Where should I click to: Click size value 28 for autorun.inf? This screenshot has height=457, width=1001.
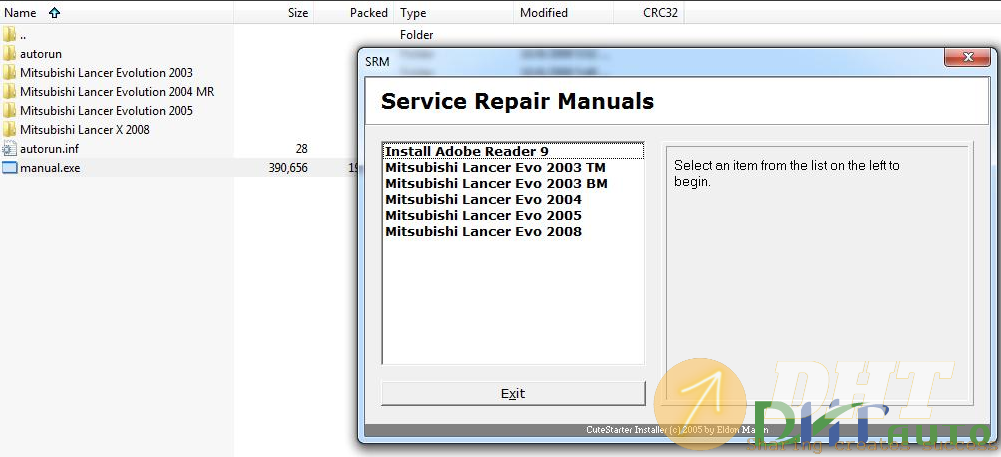click(x=301, y=149)
